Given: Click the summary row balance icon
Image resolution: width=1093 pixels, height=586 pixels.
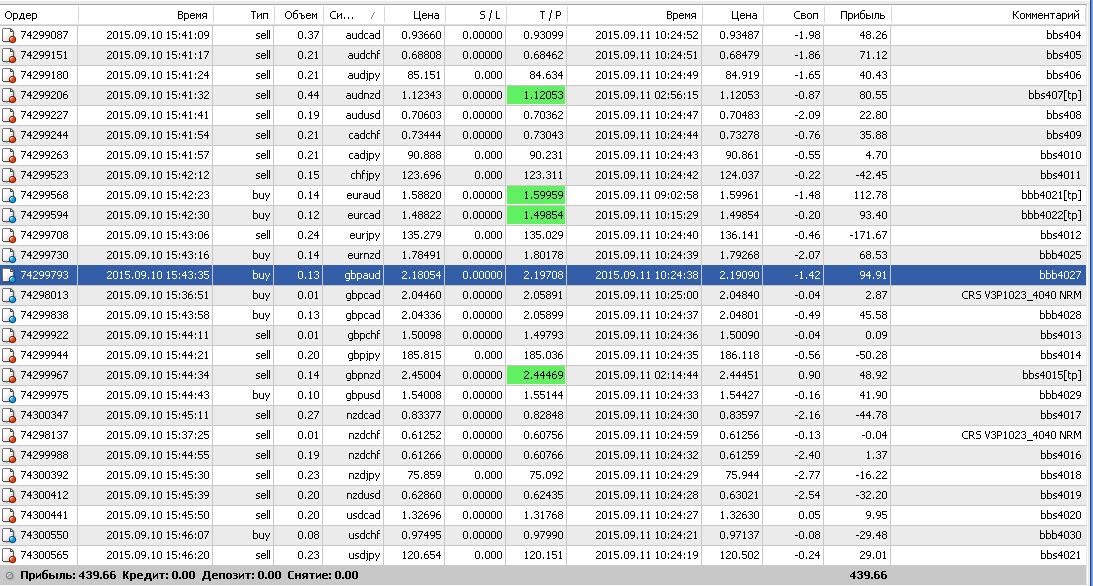Looking at the screenshot, I should point(9,576).
